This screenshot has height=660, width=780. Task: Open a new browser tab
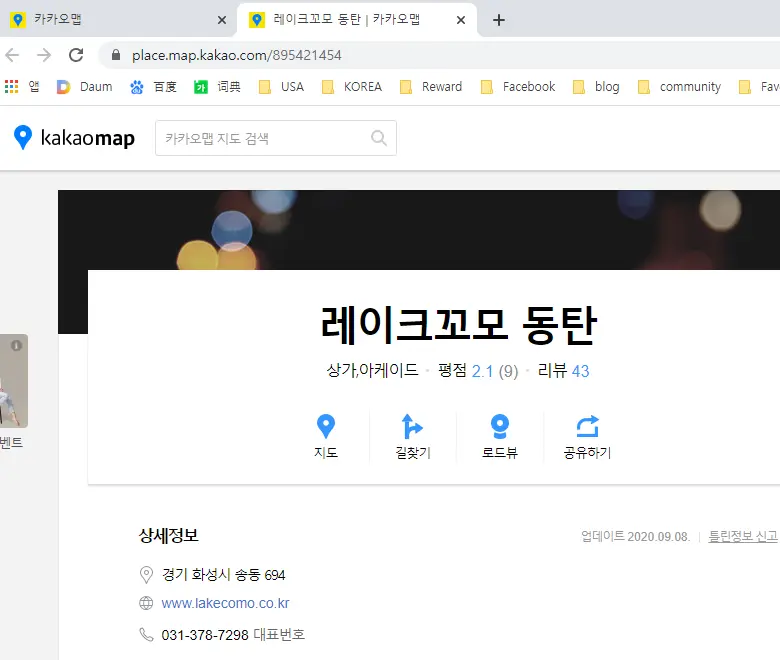pyautogui.click(x=498, y=20)
